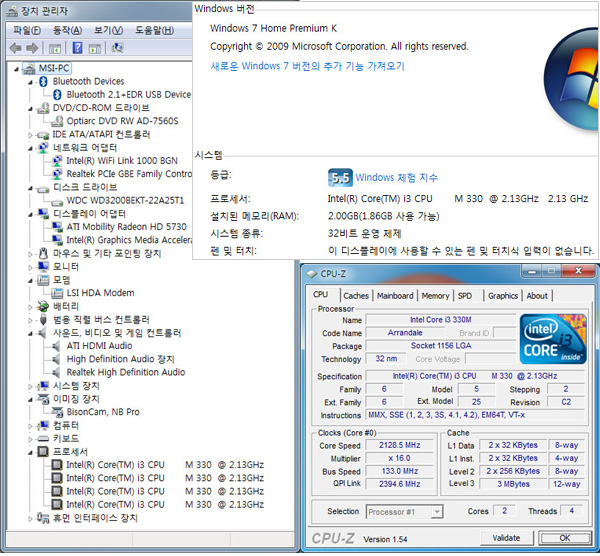The image size is (600, 556).
Task: Click the Instructions MMX, SSE field in CPU-Z
Action: click(475, 415)
